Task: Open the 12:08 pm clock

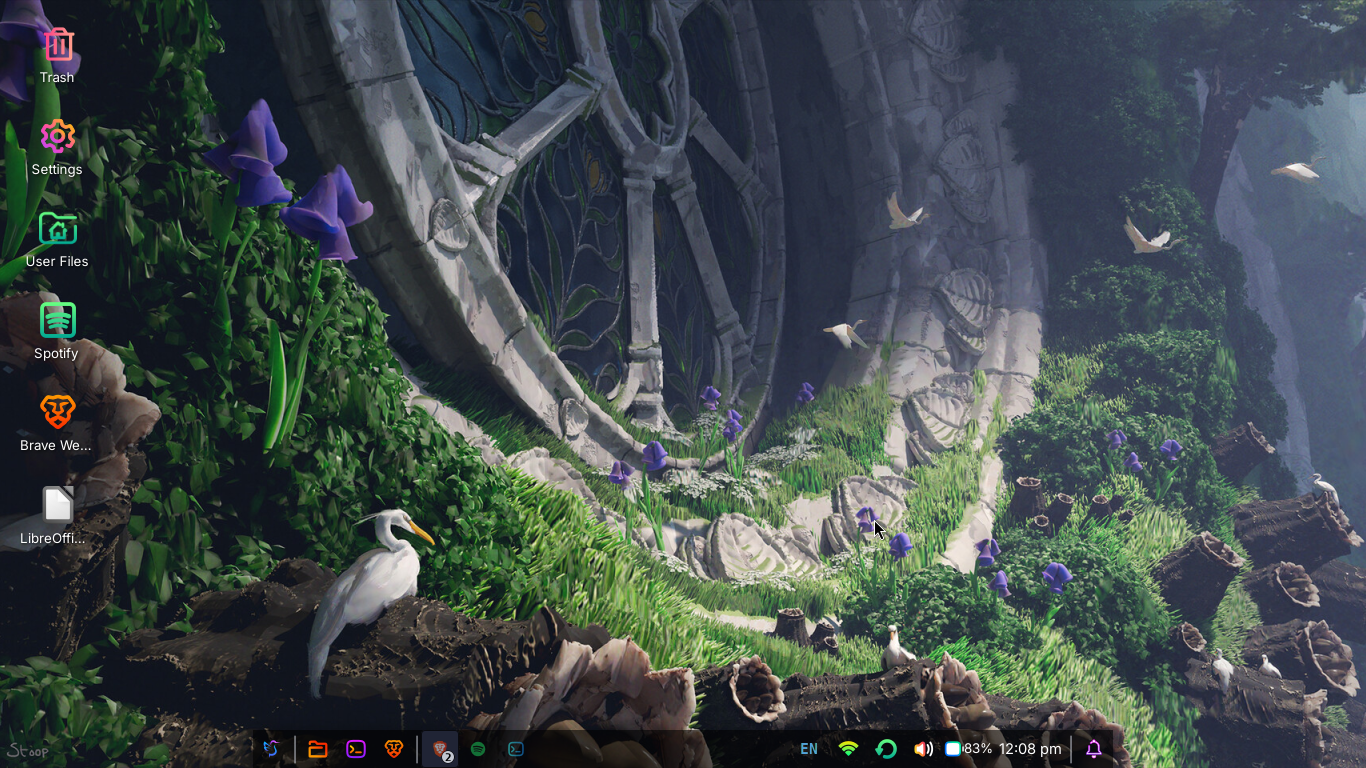Action: [x=1030, y=749]
